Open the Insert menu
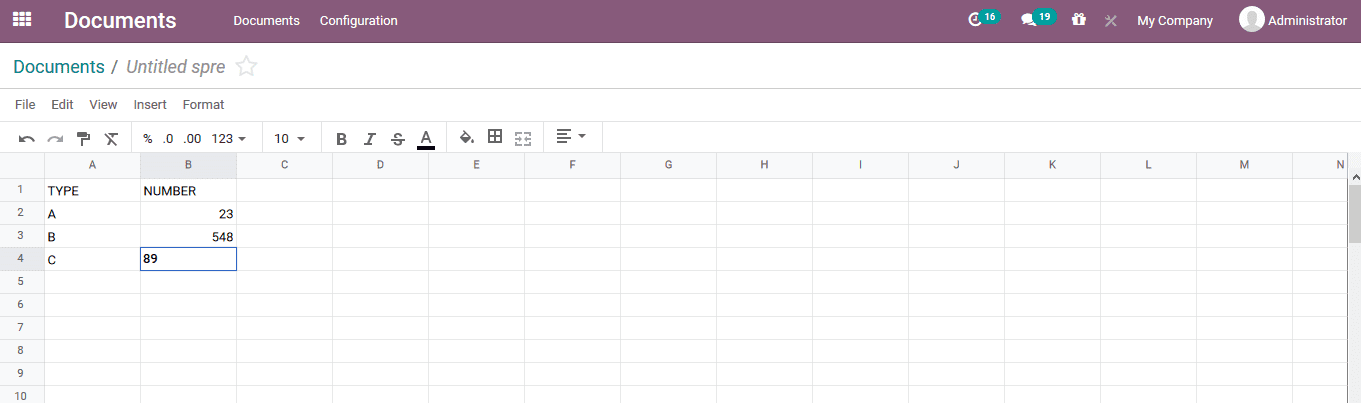Image resolution: width=1361 pixels, height=403 pixels. pyautogui.click(x=150, y=105)
